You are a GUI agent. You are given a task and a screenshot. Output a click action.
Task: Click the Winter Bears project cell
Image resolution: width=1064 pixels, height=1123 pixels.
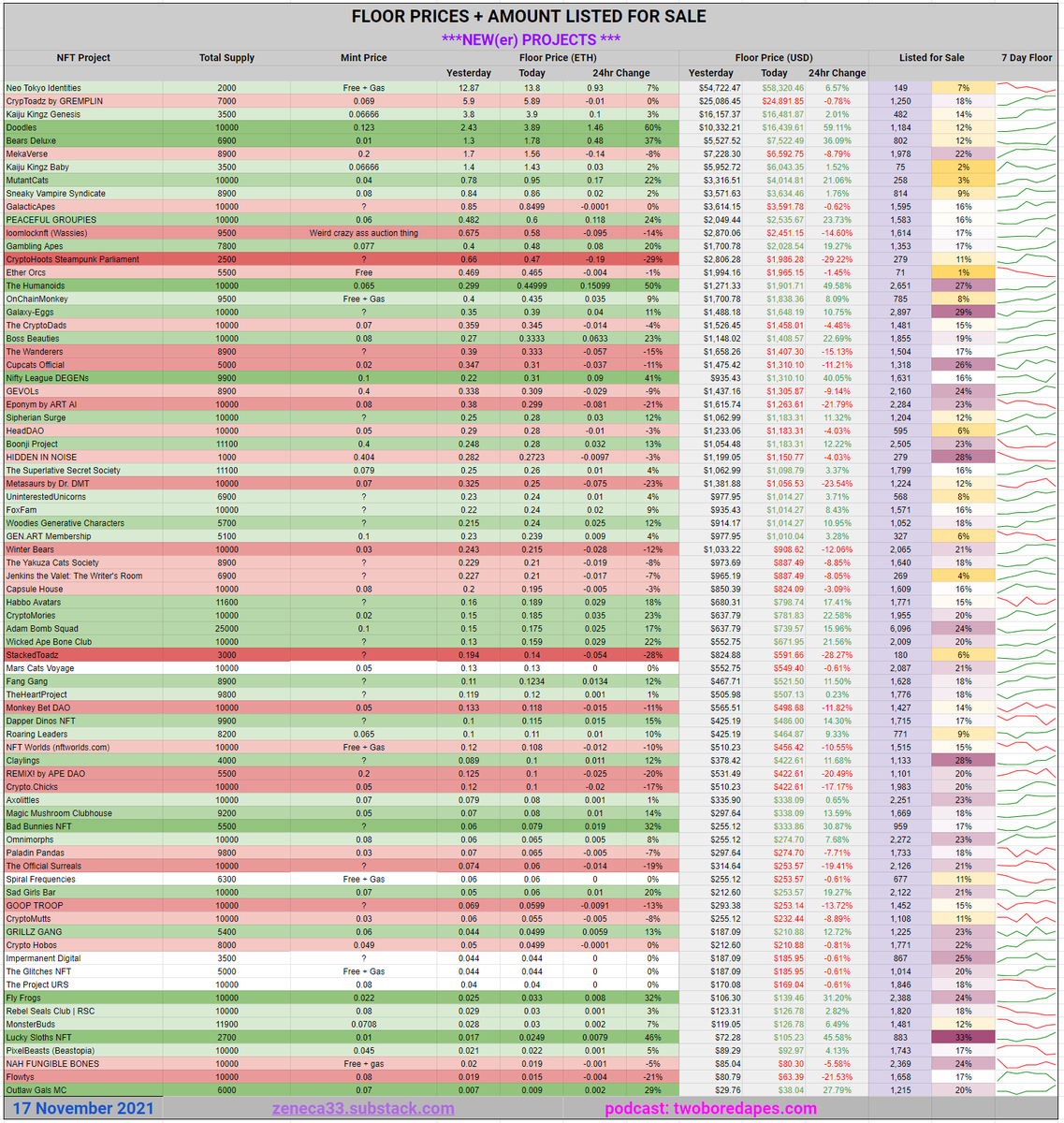[83, 549]
